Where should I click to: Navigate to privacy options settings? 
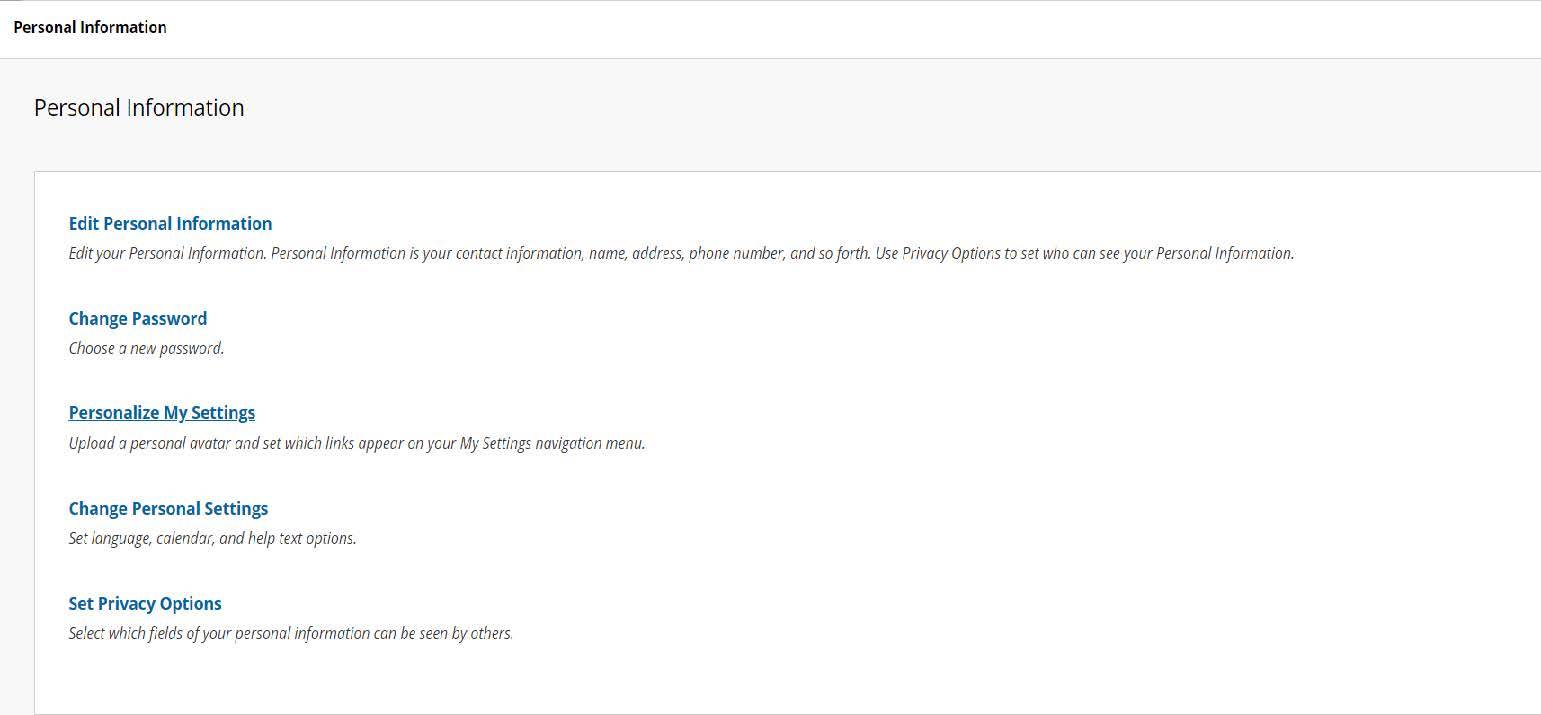pyautogui.click(x=144, y=604)
